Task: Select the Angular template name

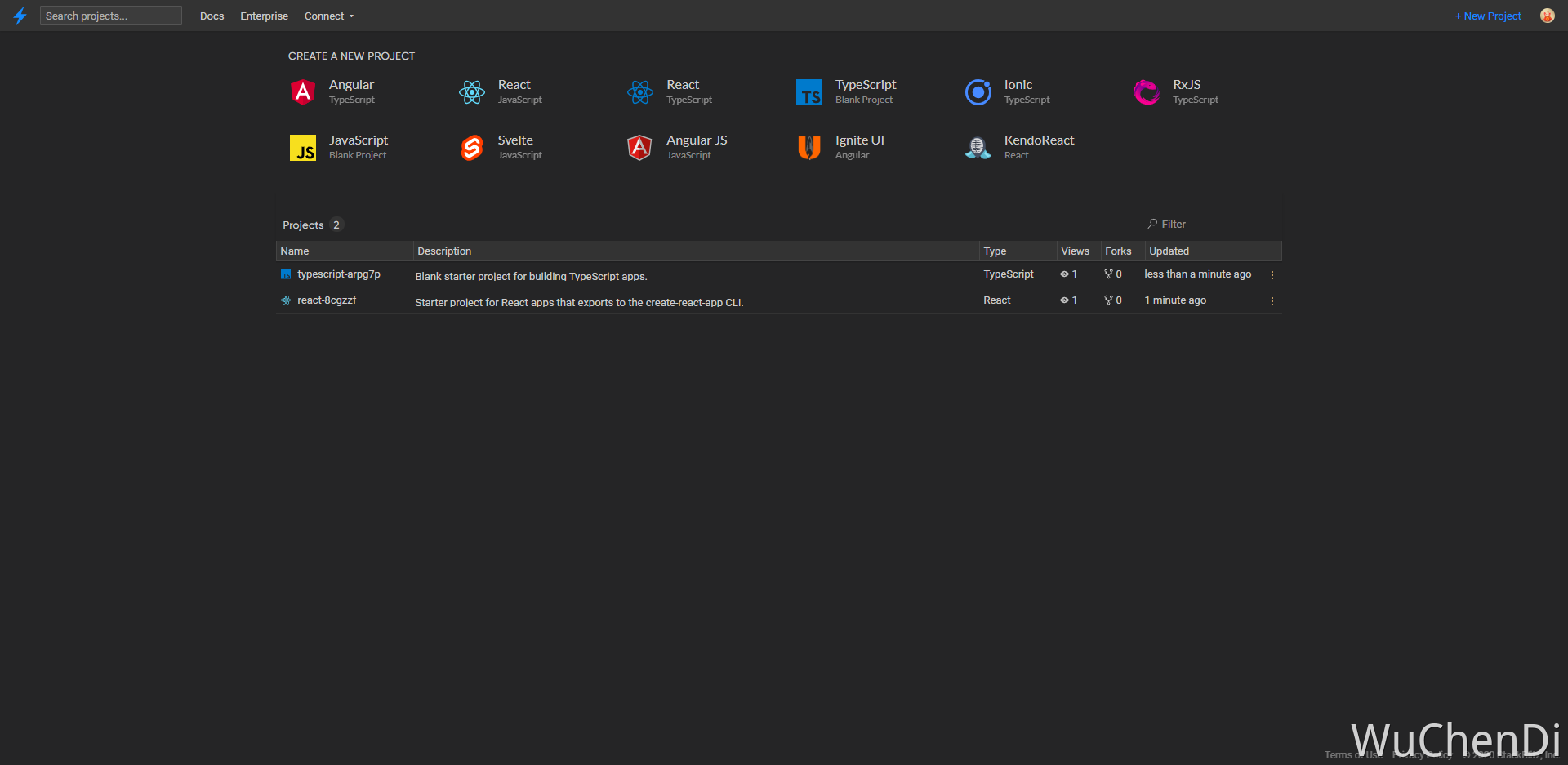Action: [351, 85]
